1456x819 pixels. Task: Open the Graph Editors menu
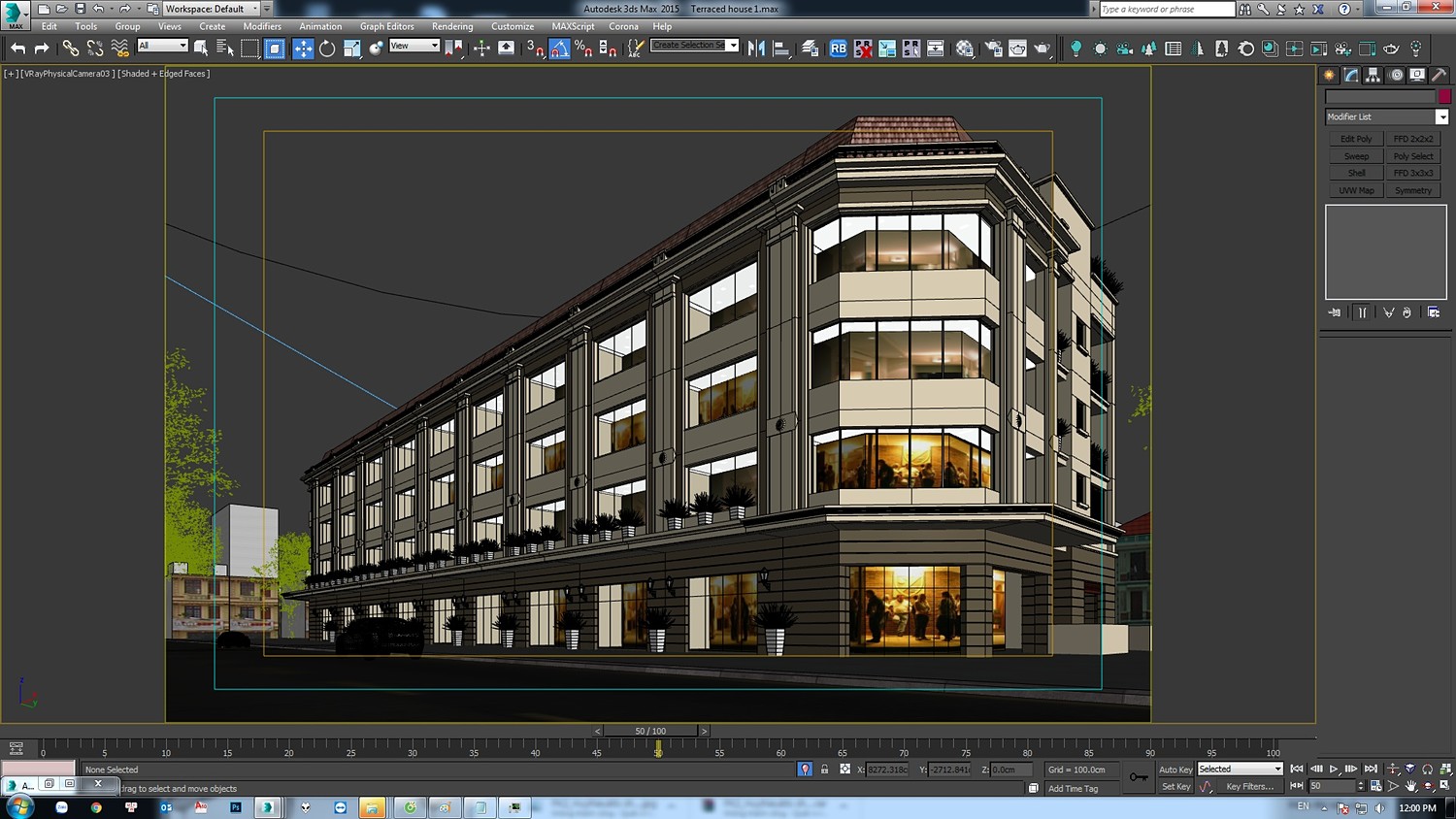point(386,26)
